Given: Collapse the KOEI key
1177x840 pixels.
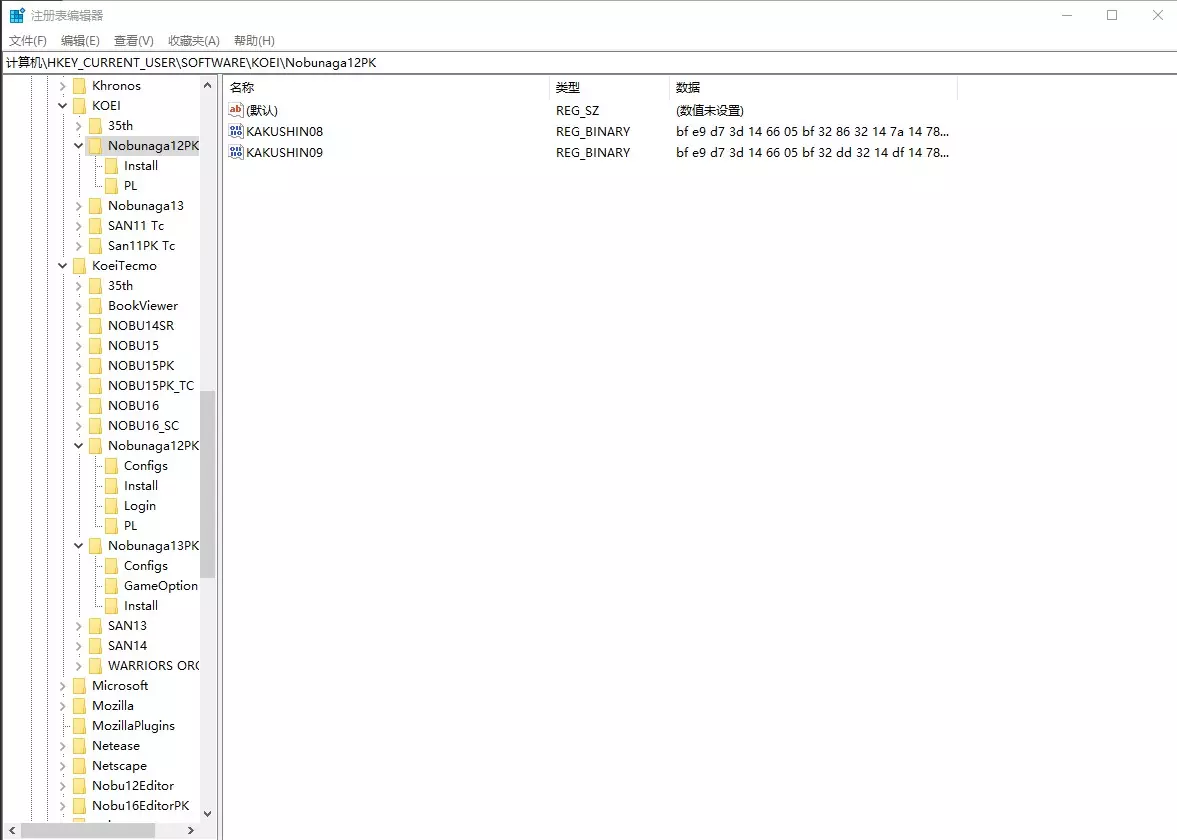Looking at the screenshot, I should pos(62,106).
